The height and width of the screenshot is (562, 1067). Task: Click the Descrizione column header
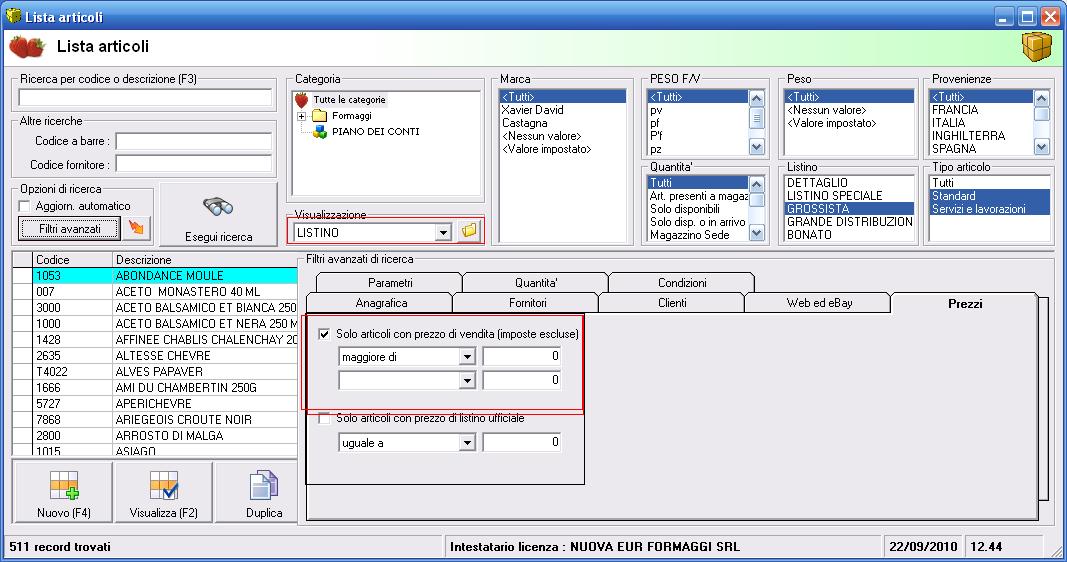tap(205, 259)
